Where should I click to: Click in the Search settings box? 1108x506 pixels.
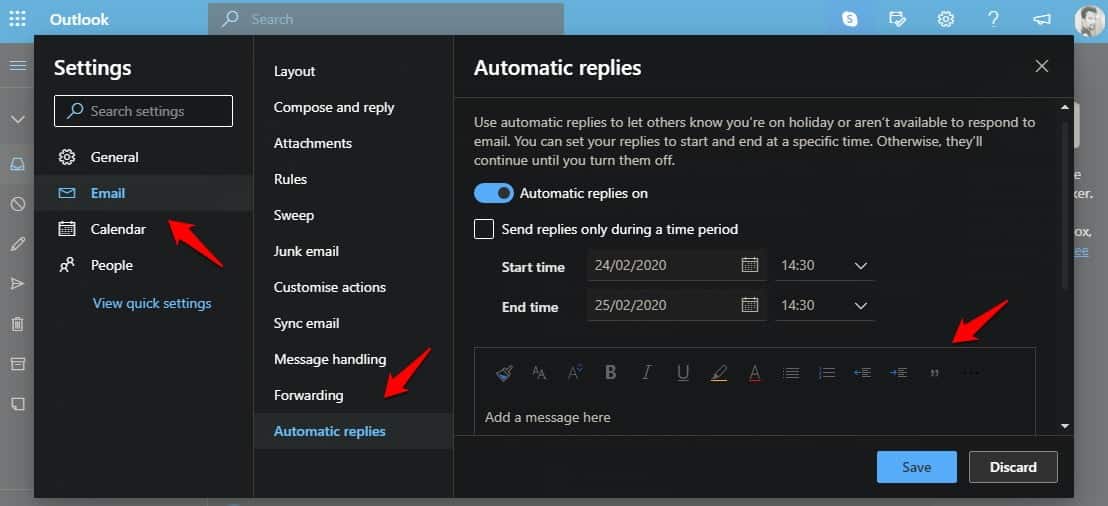(143, 111)
